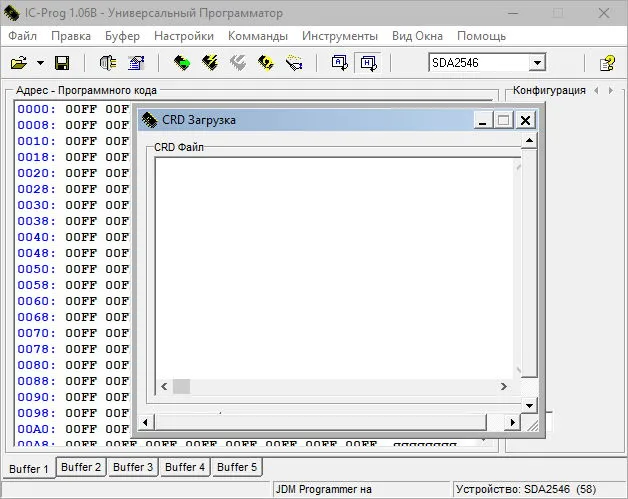The width and height of the screenshot is (628, 499).
Task: Switch to the Buffer 3 tab
Action: point(133,467)
